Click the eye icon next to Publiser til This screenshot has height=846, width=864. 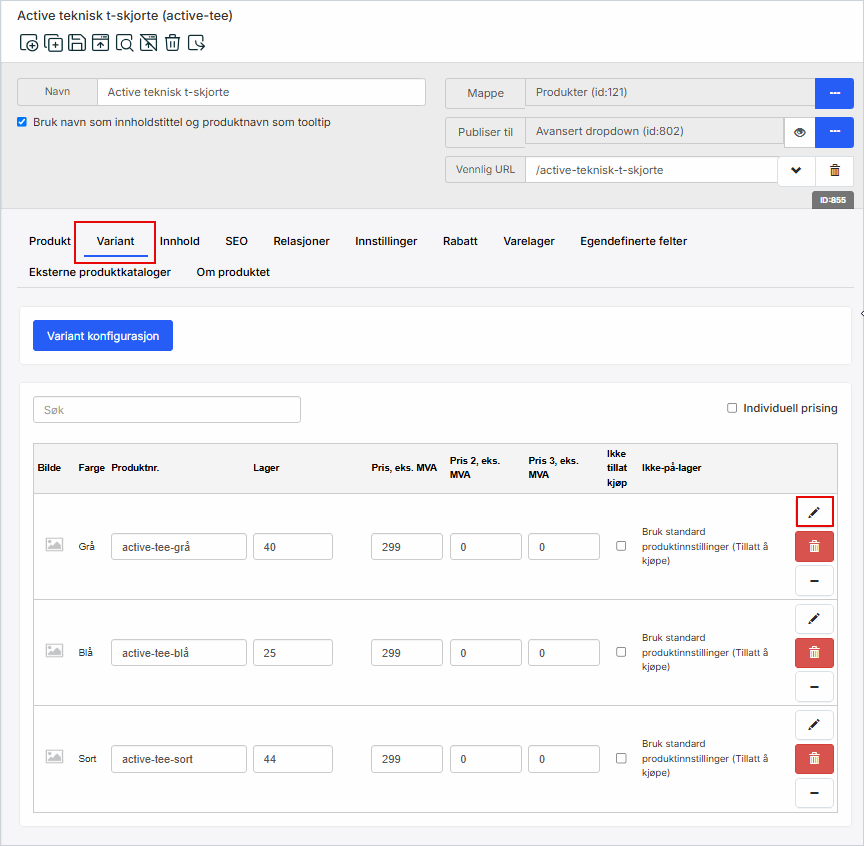click(x=799, y=131)
